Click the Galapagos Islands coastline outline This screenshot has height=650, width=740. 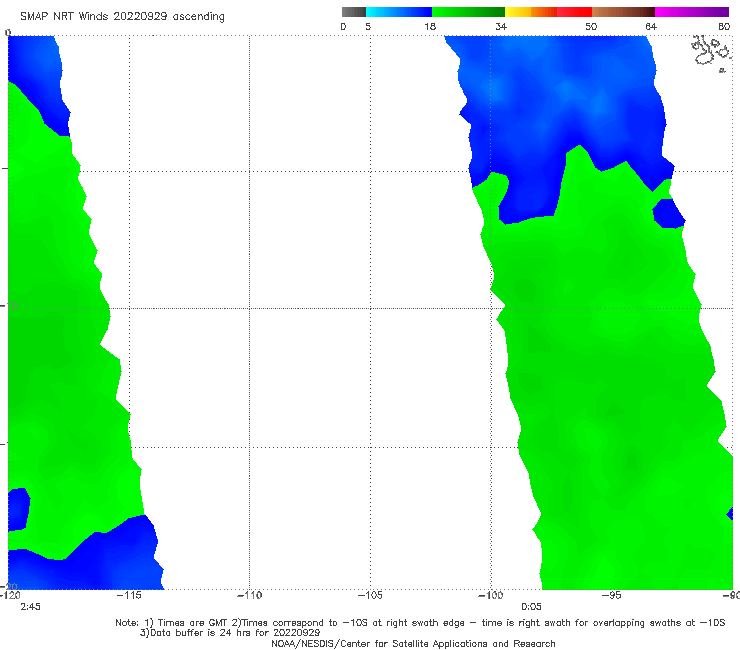click(711, 52)
